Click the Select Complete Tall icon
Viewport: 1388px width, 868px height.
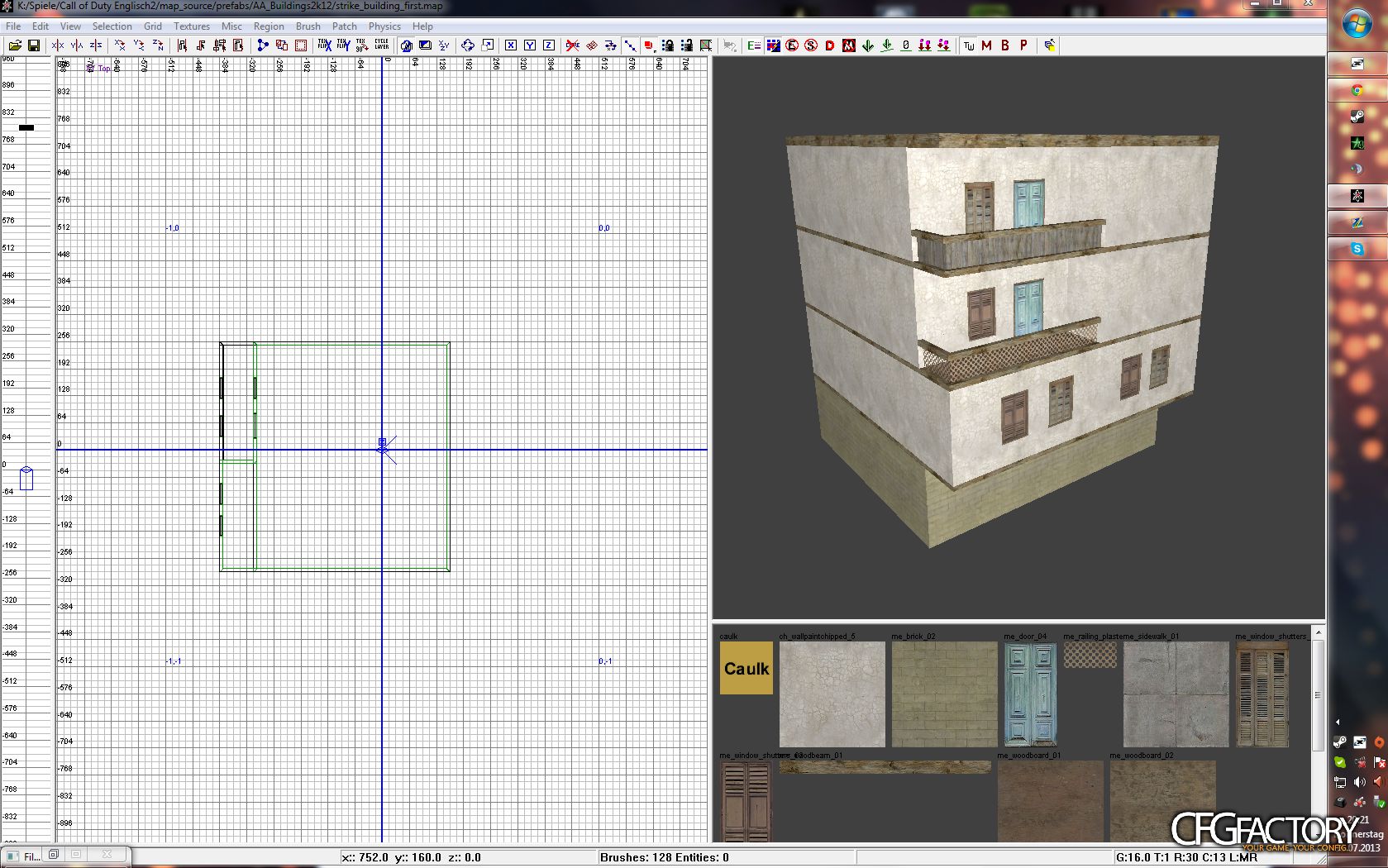(x=182, y=45)
